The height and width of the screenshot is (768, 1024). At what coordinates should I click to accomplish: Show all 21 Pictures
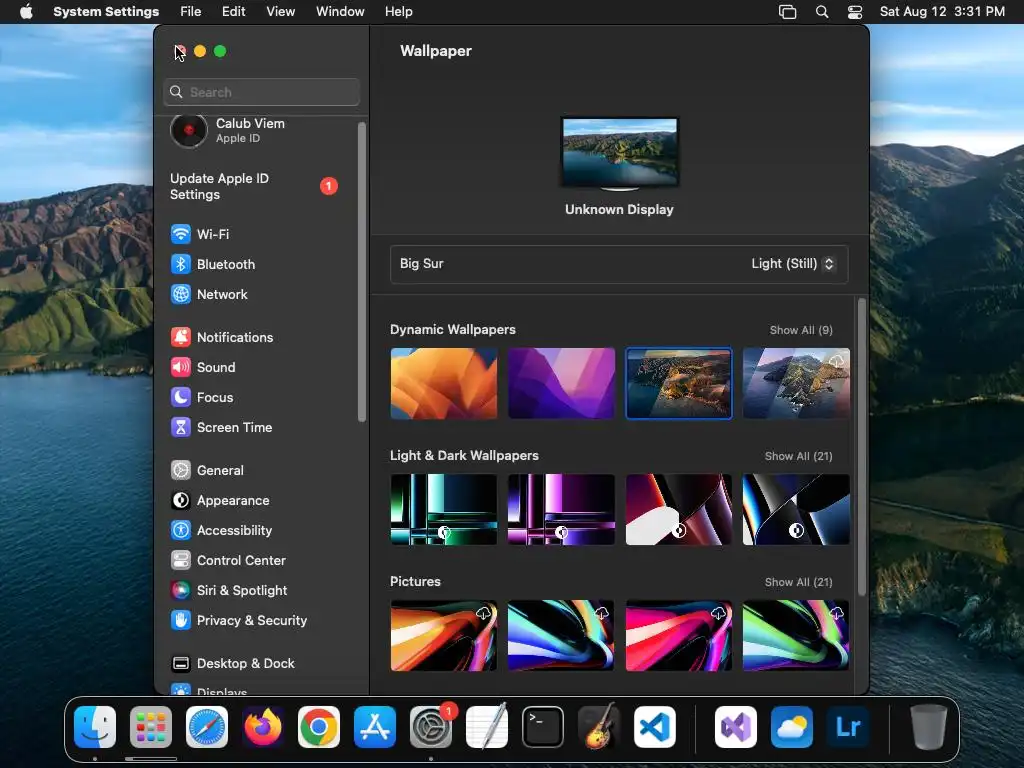798,583
